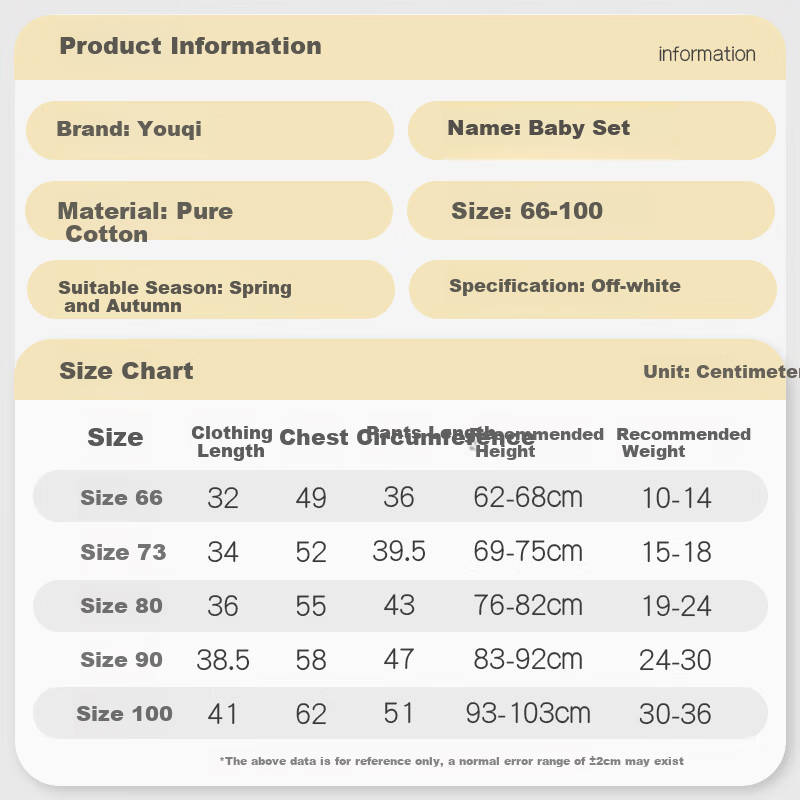The width and height of the screenshot is (800, 800).
Task: Click the reference data disclaimer note
Action: (452, 761)
